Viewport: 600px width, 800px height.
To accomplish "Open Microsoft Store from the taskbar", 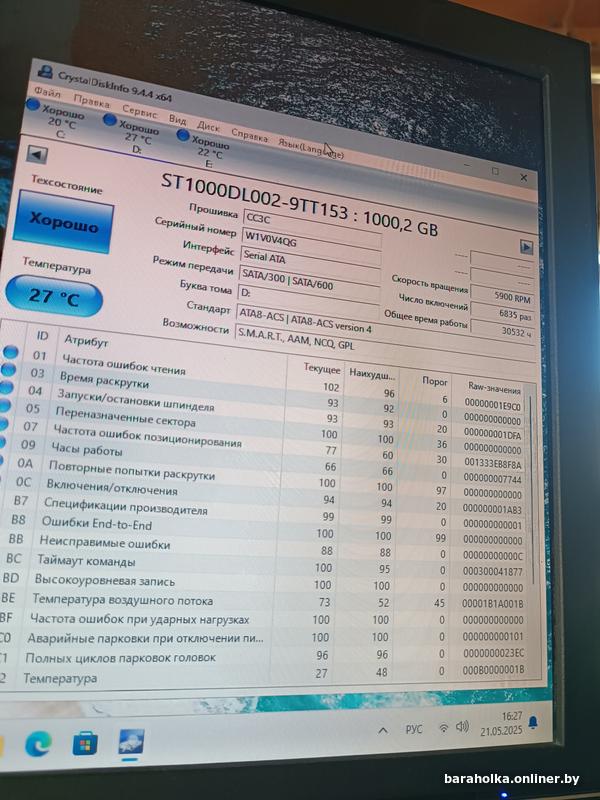I will (85, 744).
